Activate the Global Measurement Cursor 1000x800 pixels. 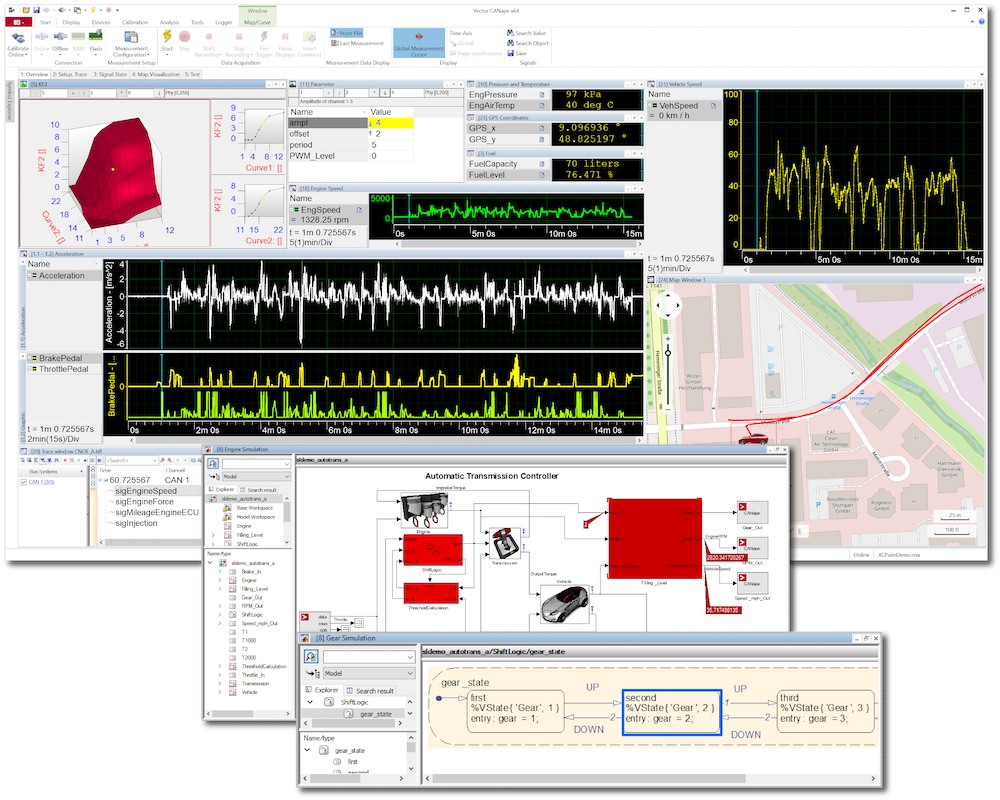419,44
